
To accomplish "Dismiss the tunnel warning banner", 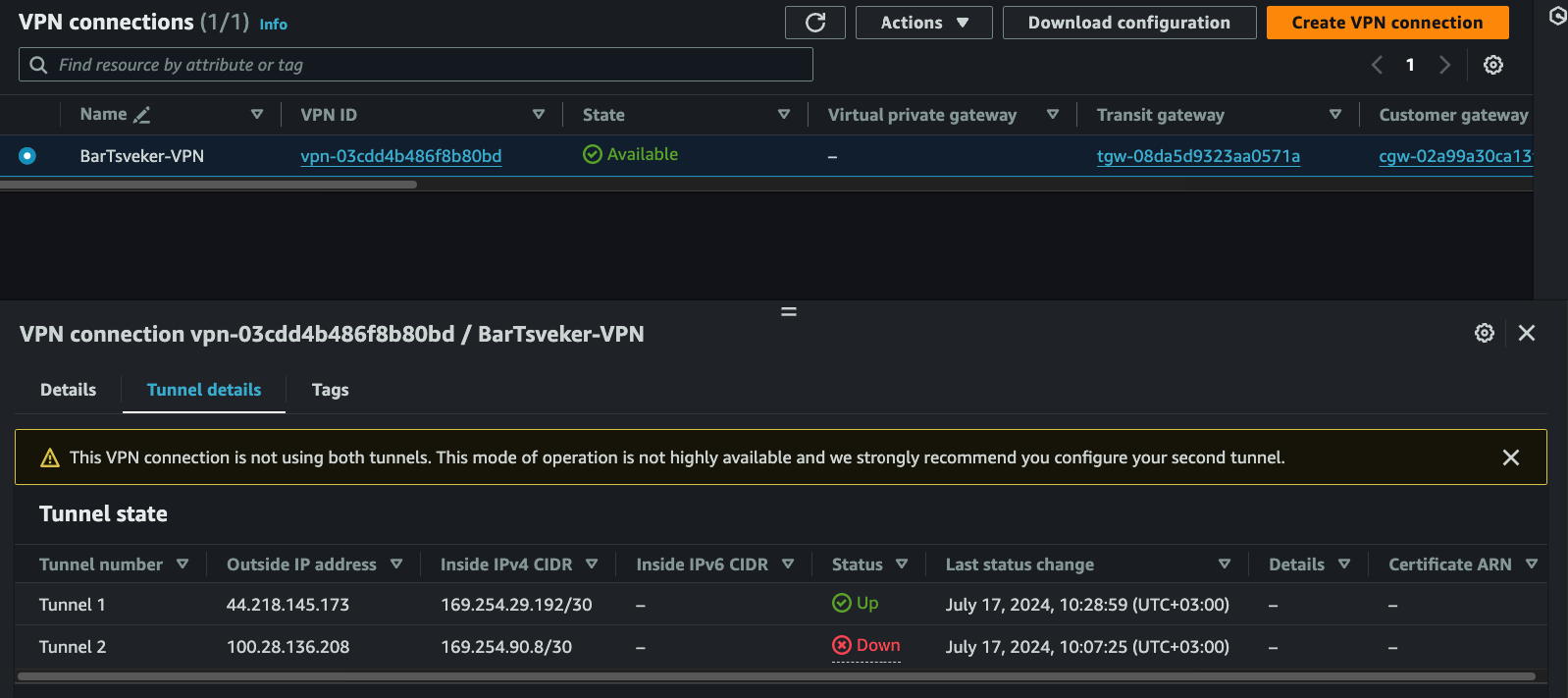I will pos(1510,457).
